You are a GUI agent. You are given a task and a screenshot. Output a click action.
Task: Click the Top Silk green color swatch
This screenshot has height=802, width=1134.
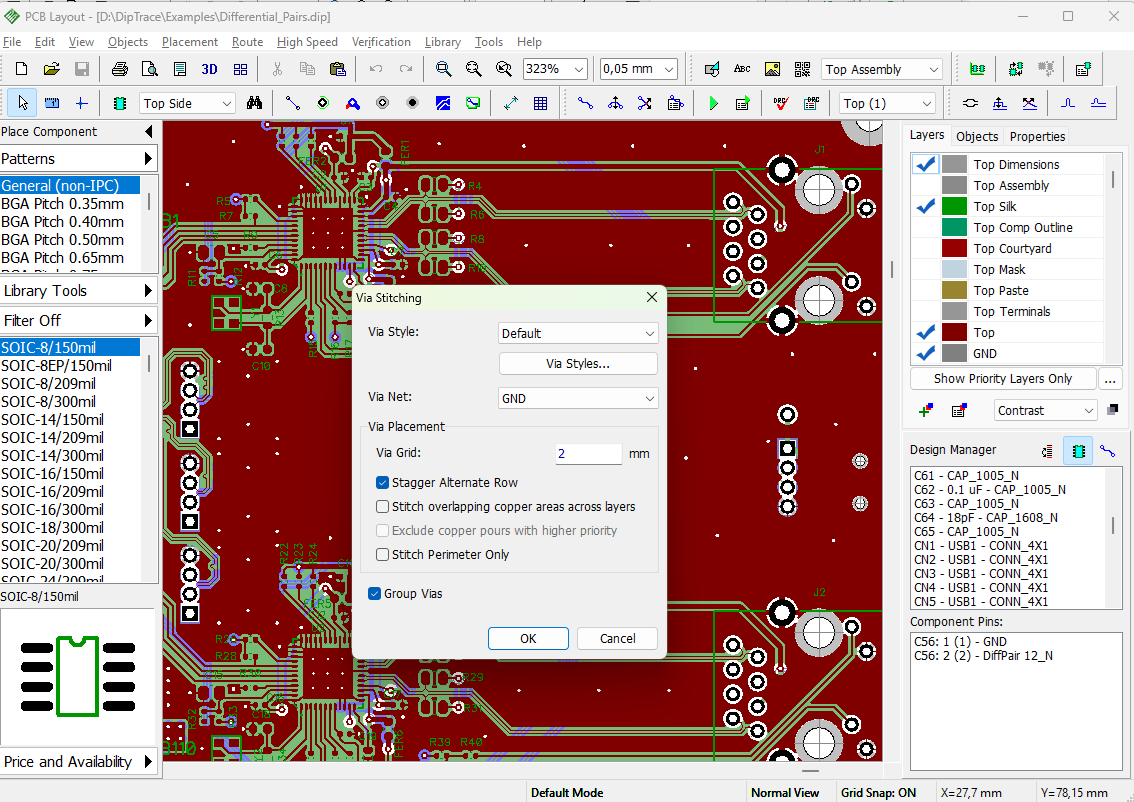click(x=954, y=206)
